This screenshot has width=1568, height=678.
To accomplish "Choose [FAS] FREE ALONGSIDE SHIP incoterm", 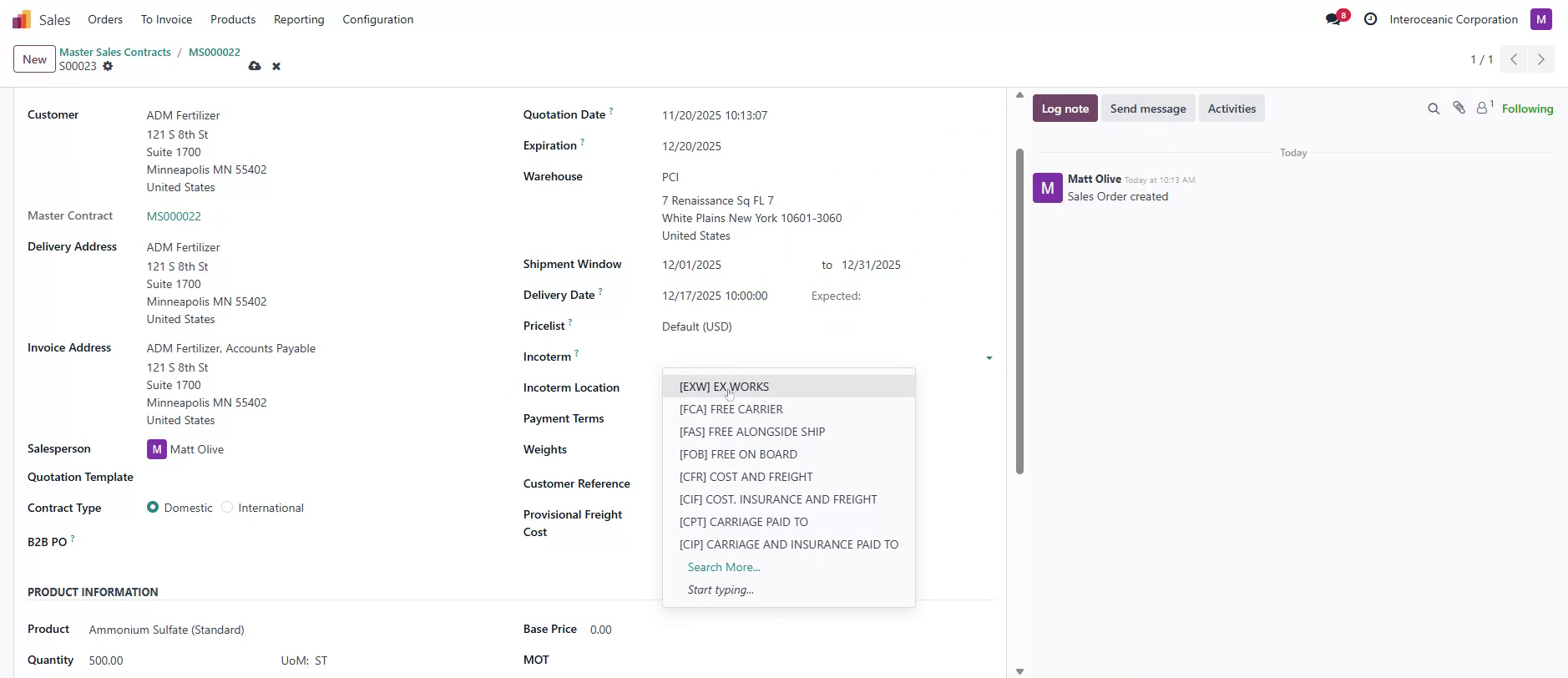I will [789, 432].
